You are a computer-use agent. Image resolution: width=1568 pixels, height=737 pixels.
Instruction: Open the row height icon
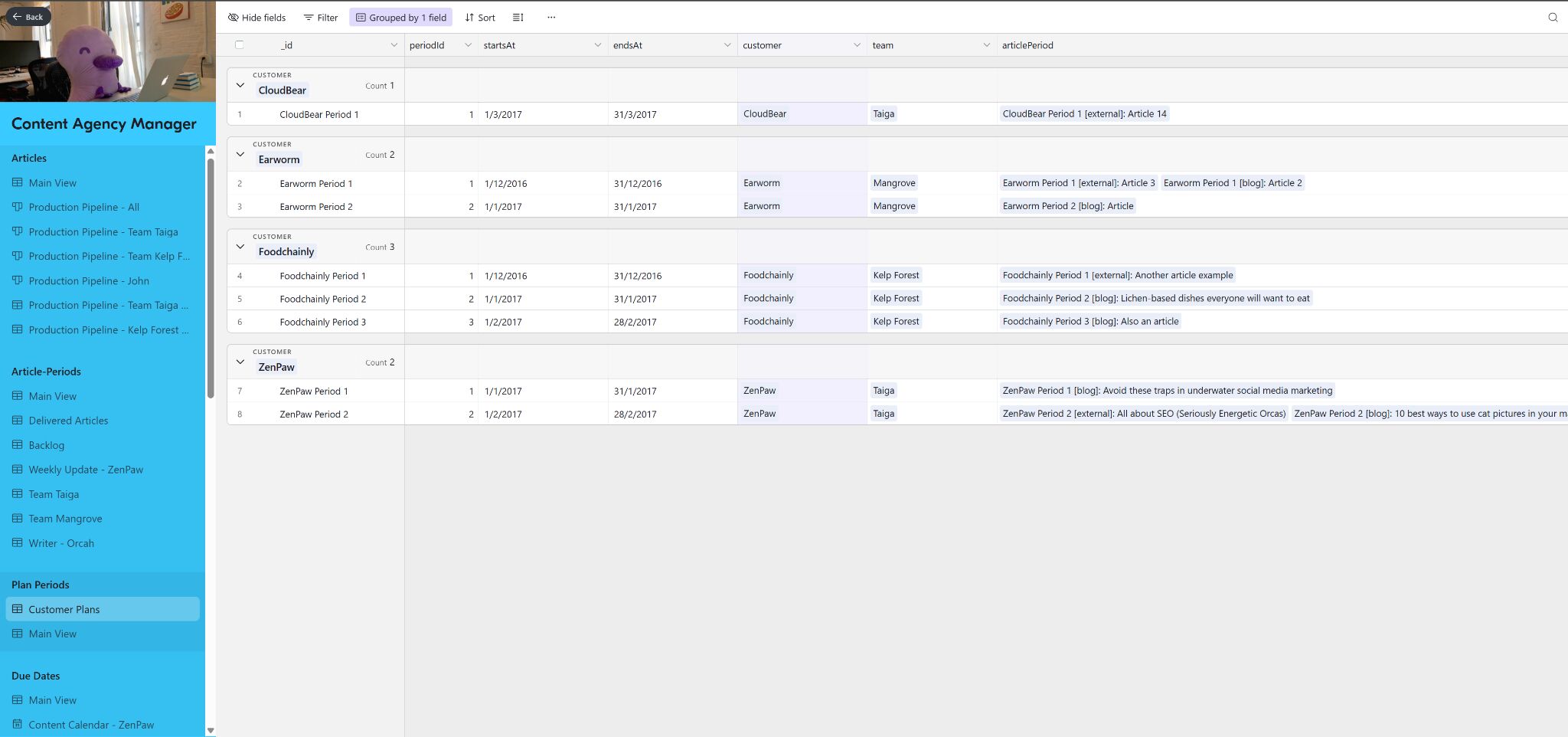coord(518,18)
